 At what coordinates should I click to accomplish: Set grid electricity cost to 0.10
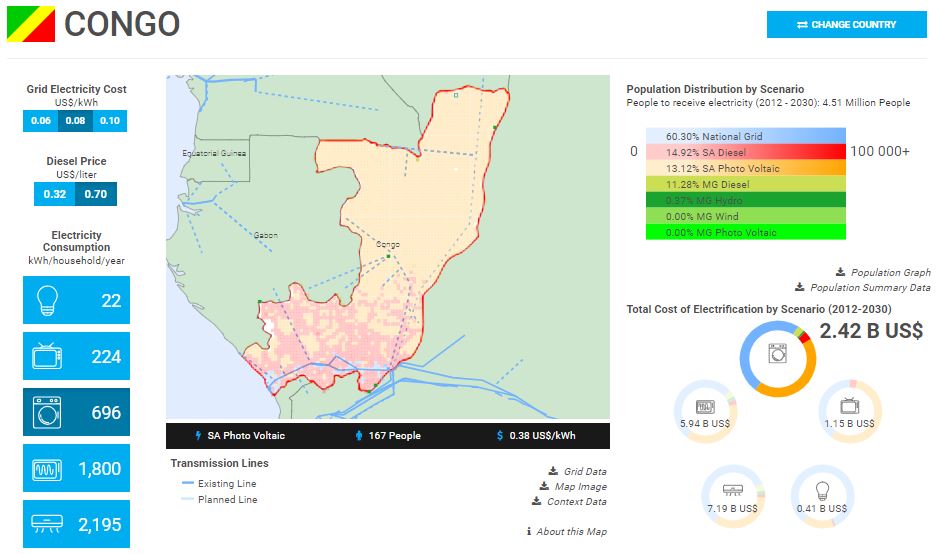pos(110,121)
